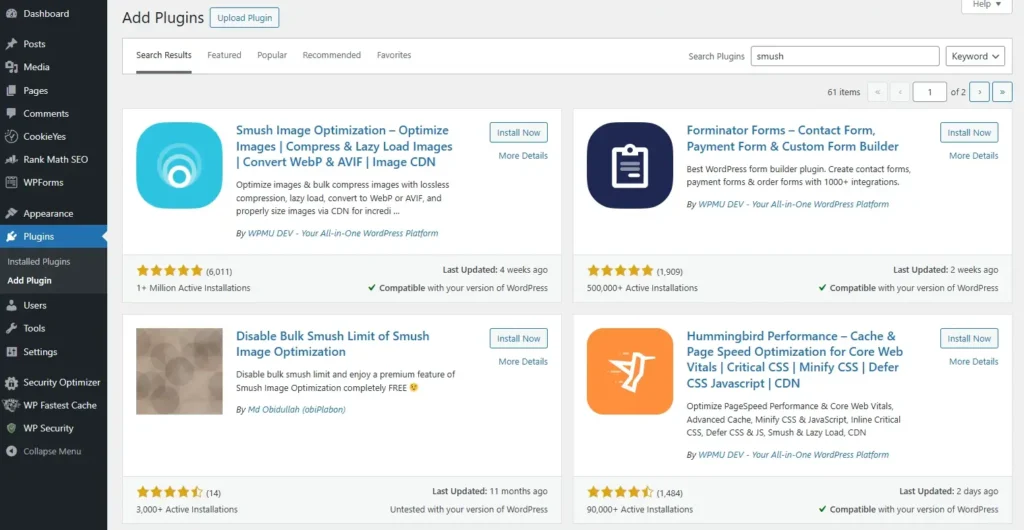
Task: Click the Collapse Menu arrow icon
Action: point(11,451)
